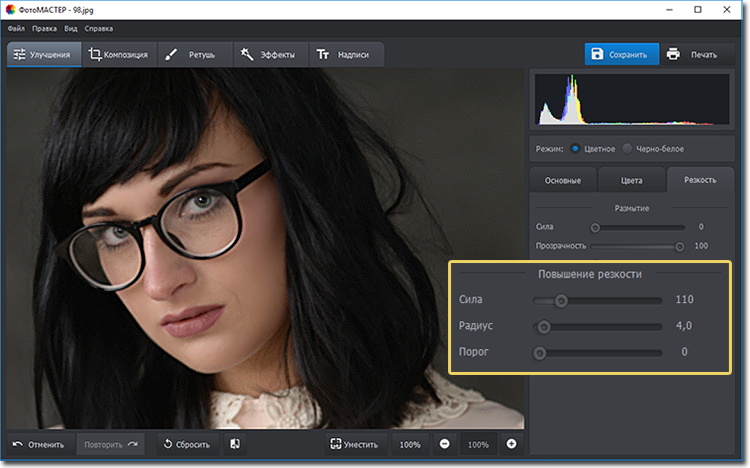Screen dimensions: 750x468
Task: Select the Цветное color mode radio button
Action: click(576, 148)
